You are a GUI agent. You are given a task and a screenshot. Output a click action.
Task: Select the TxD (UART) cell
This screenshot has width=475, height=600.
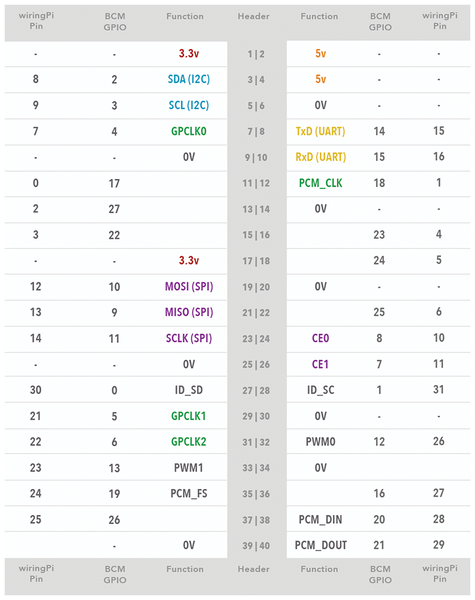[x=320, y=131]
